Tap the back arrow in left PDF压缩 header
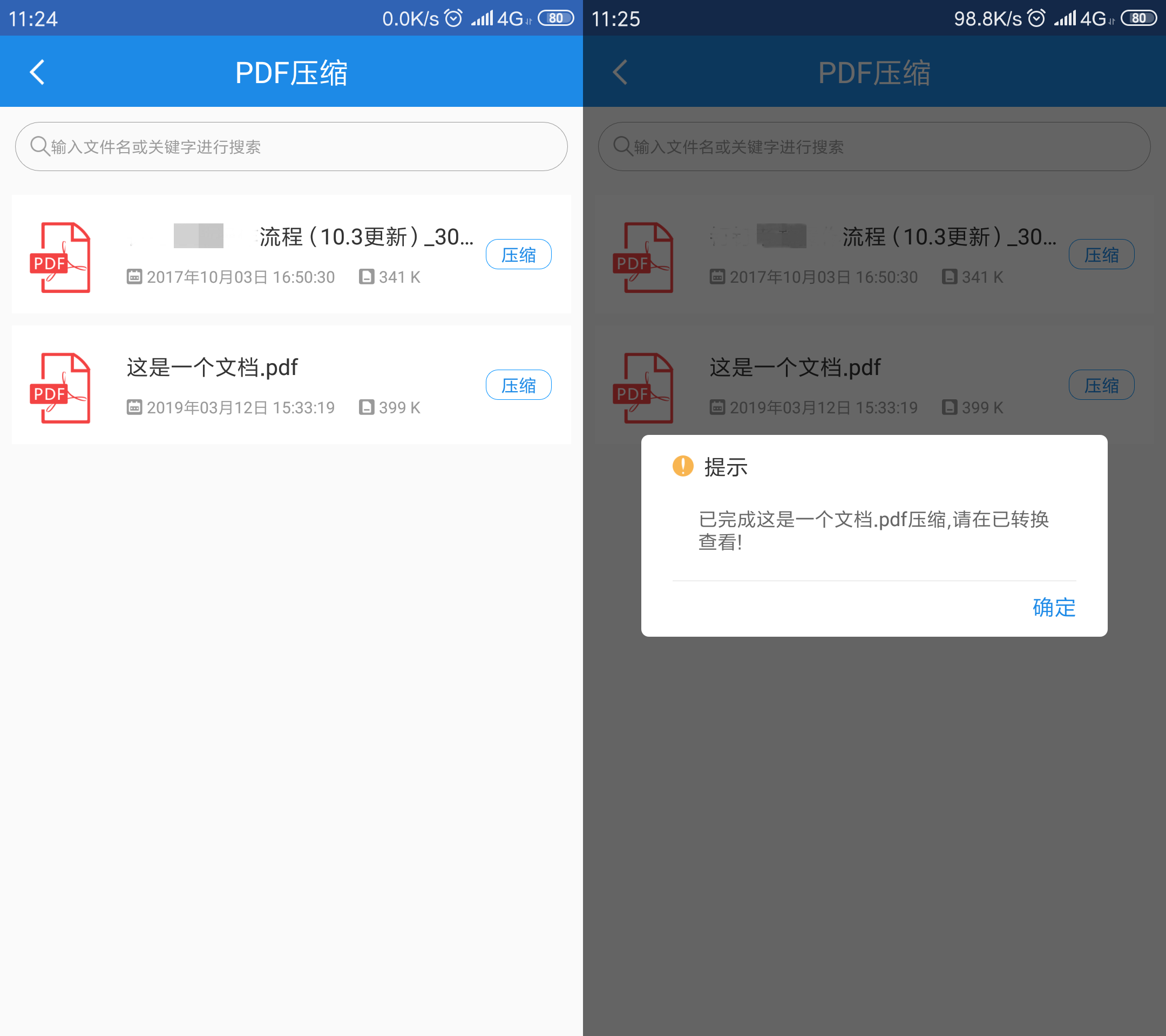This screenshot has width=1166, height=1036. (37, 72)
